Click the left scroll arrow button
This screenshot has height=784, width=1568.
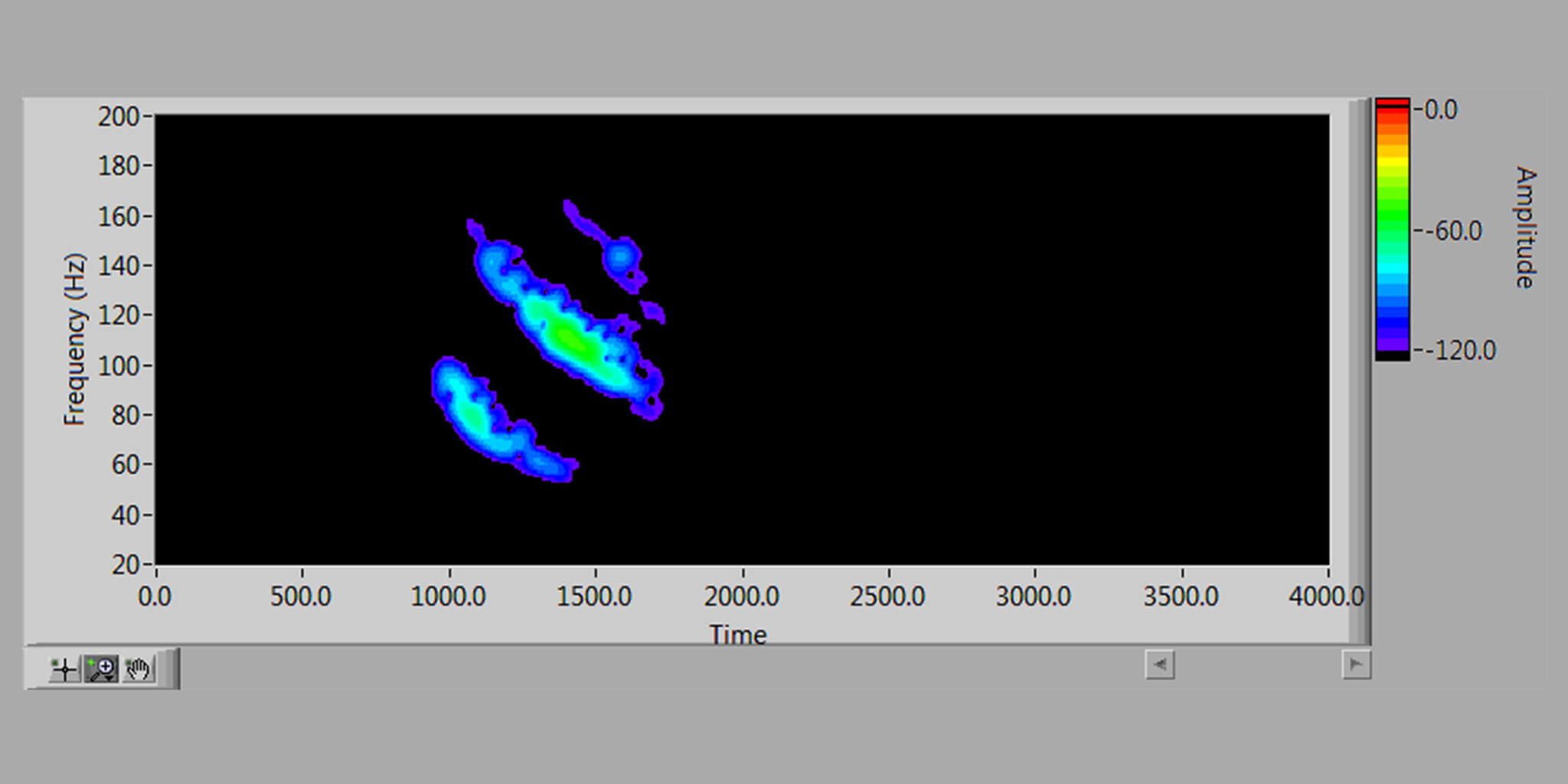[x=1160, y=665]
